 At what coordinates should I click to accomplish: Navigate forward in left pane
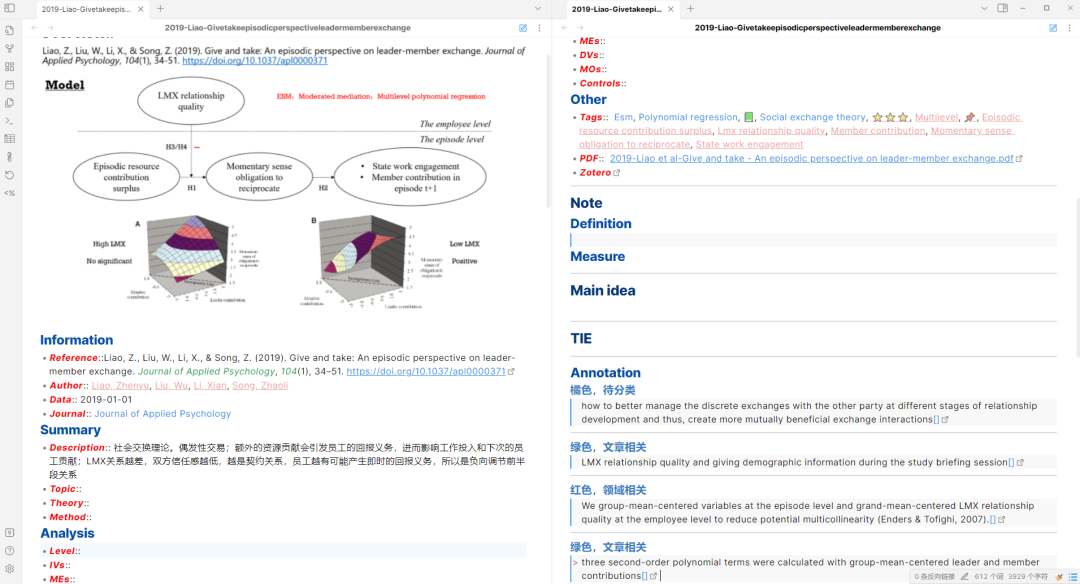(50, 28)
